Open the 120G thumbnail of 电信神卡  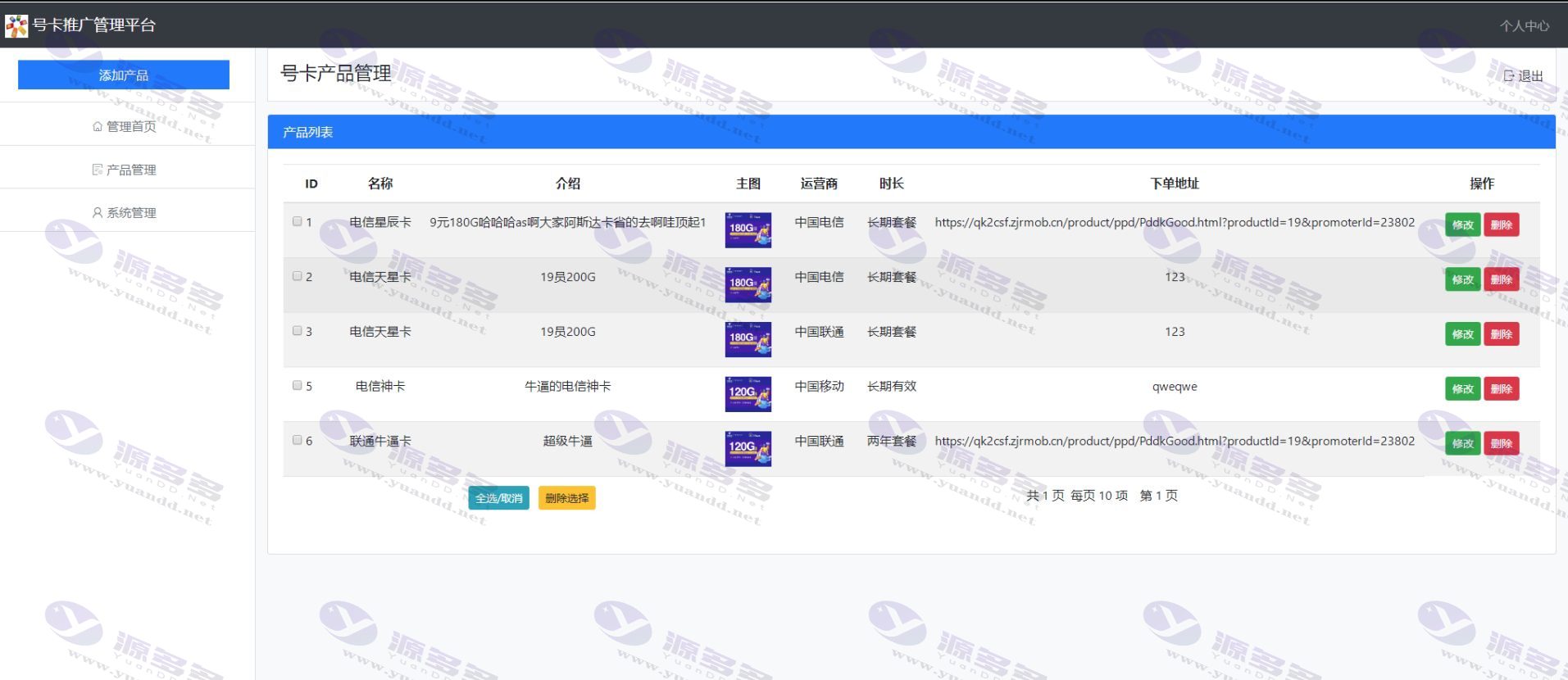[x=748, y=394]
